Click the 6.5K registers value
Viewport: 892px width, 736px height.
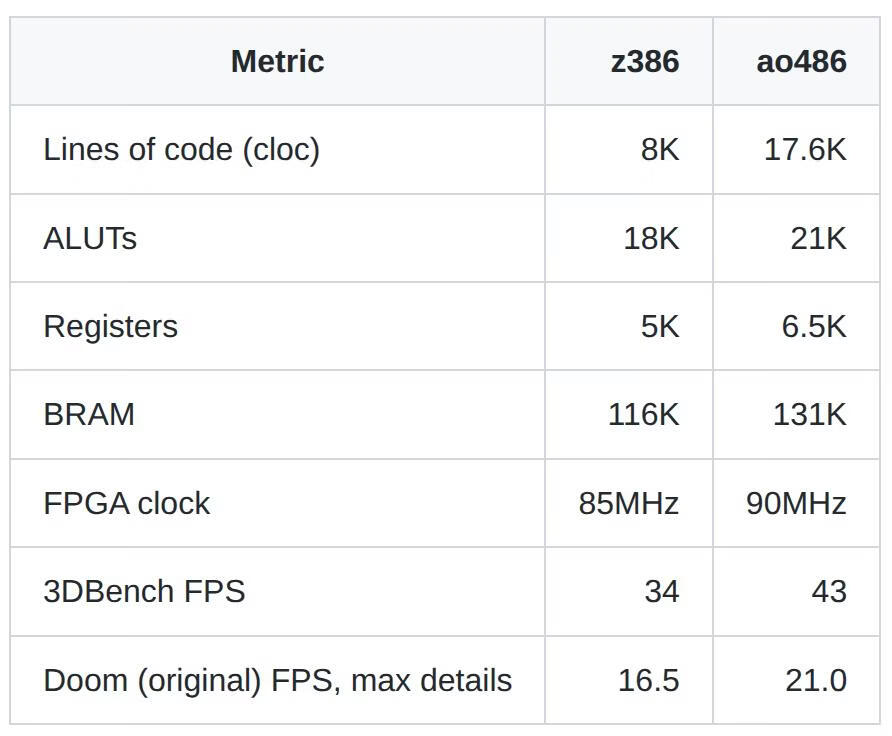[814, 327]
